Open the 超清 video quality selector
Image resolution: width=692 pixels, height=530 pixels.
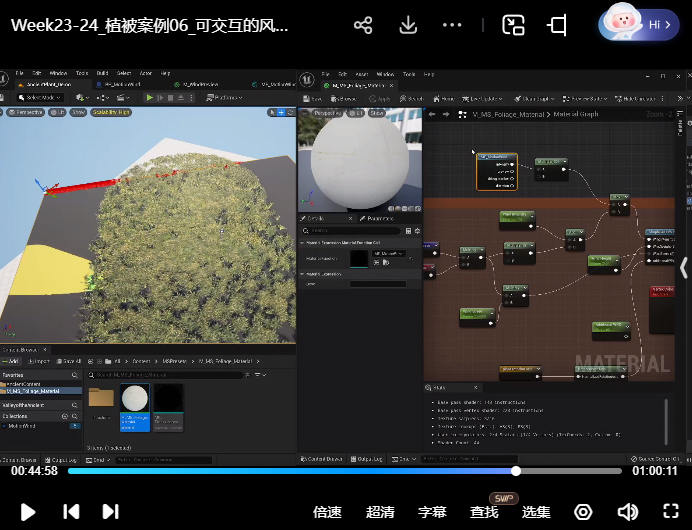[x=380, y=512]
